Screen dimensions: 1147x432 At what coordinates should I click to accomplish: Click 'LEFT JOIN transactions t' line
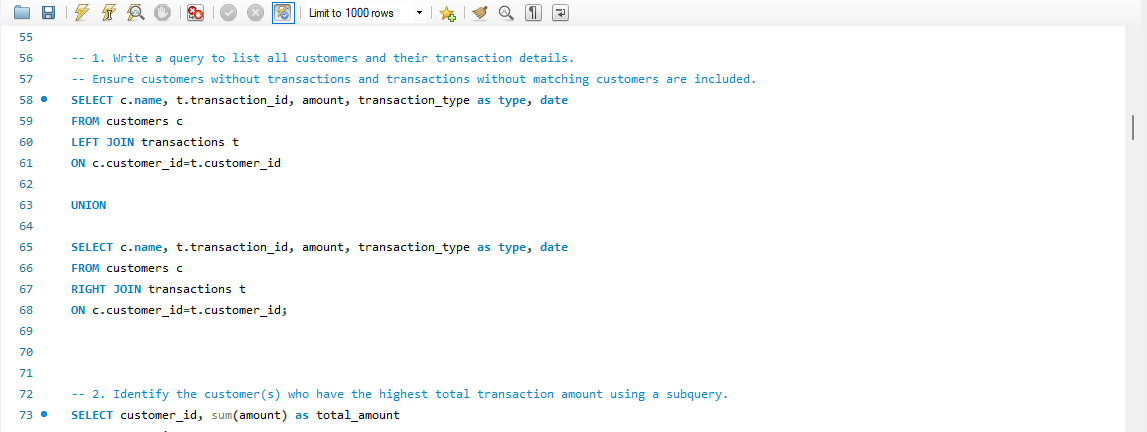(x=155, y=142)
